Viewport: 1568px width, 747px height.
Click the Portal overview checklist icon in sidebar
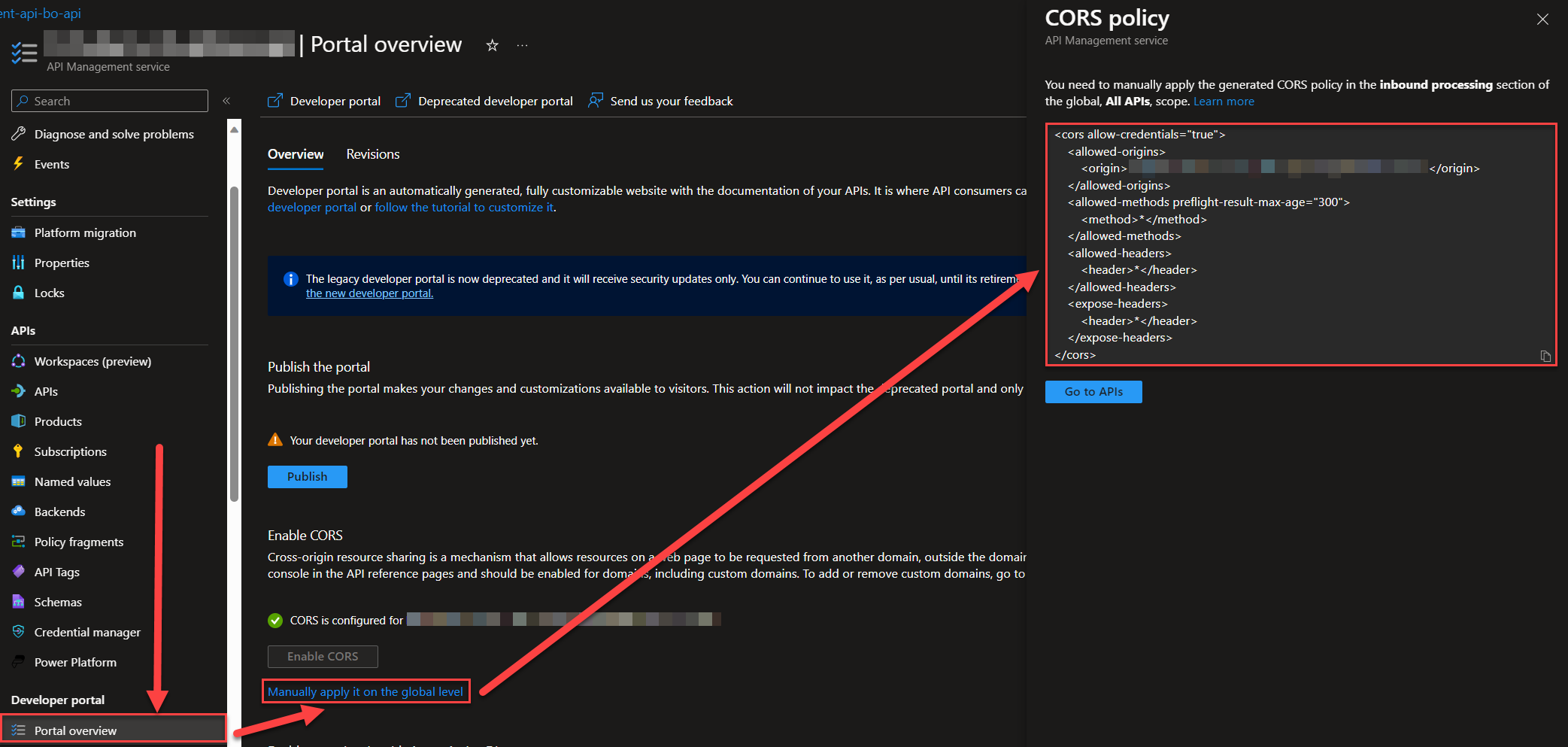pyautogui.click(x=19, y=730)
